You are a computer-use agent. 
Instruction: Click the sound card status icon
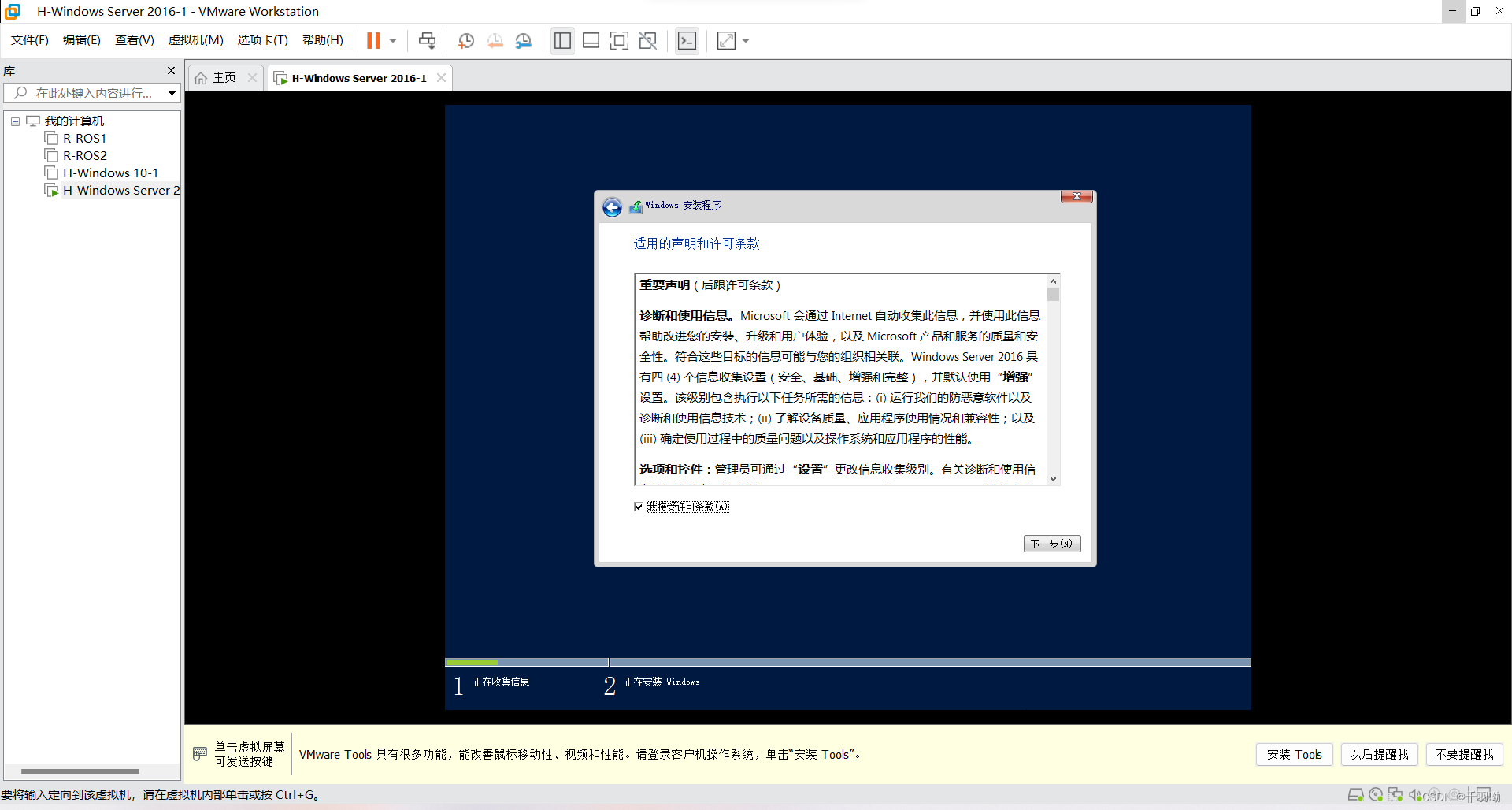(1415, 795)
